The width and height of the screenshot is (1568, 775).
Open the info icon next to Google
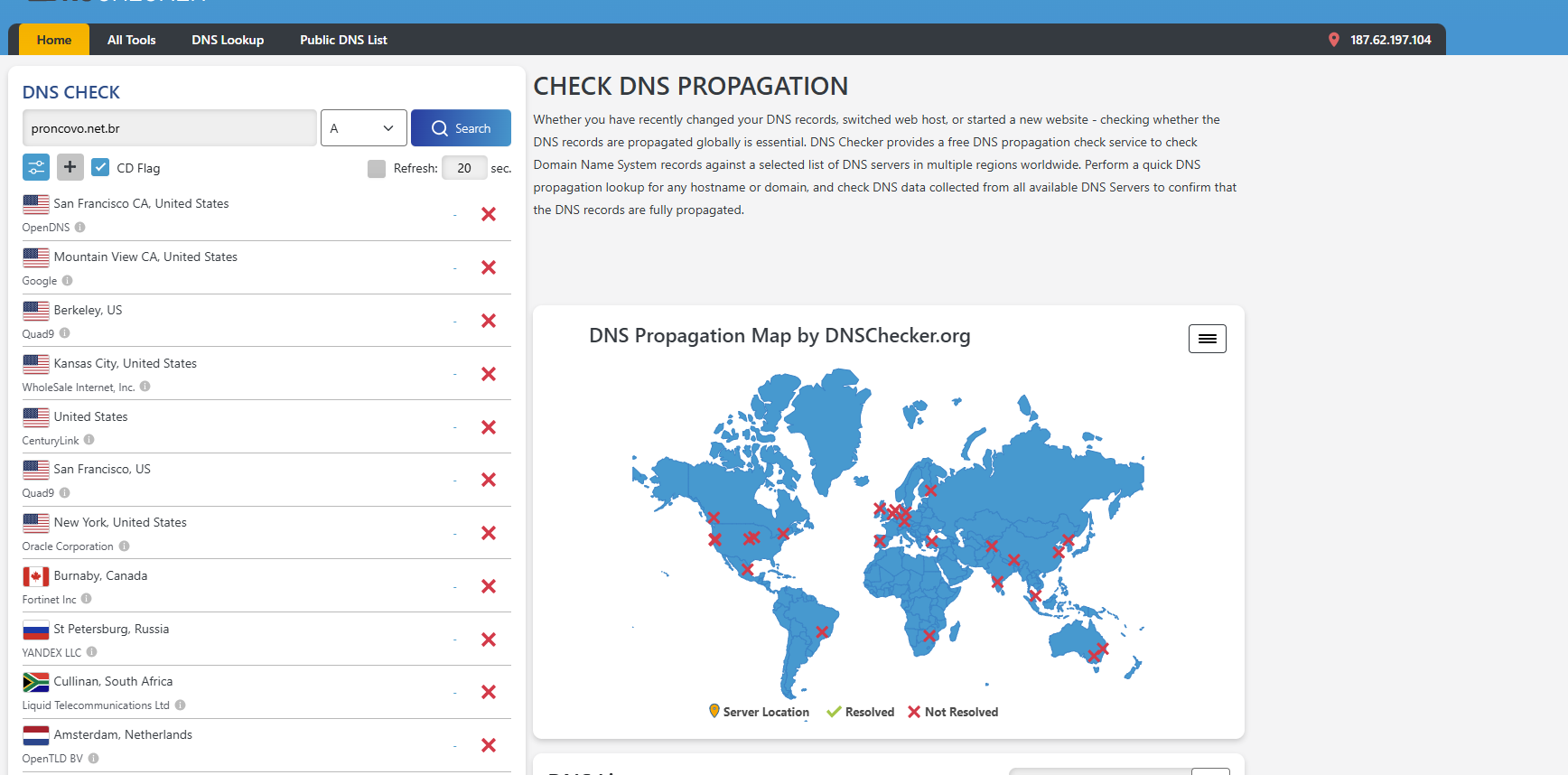click(x=68, y=281)
